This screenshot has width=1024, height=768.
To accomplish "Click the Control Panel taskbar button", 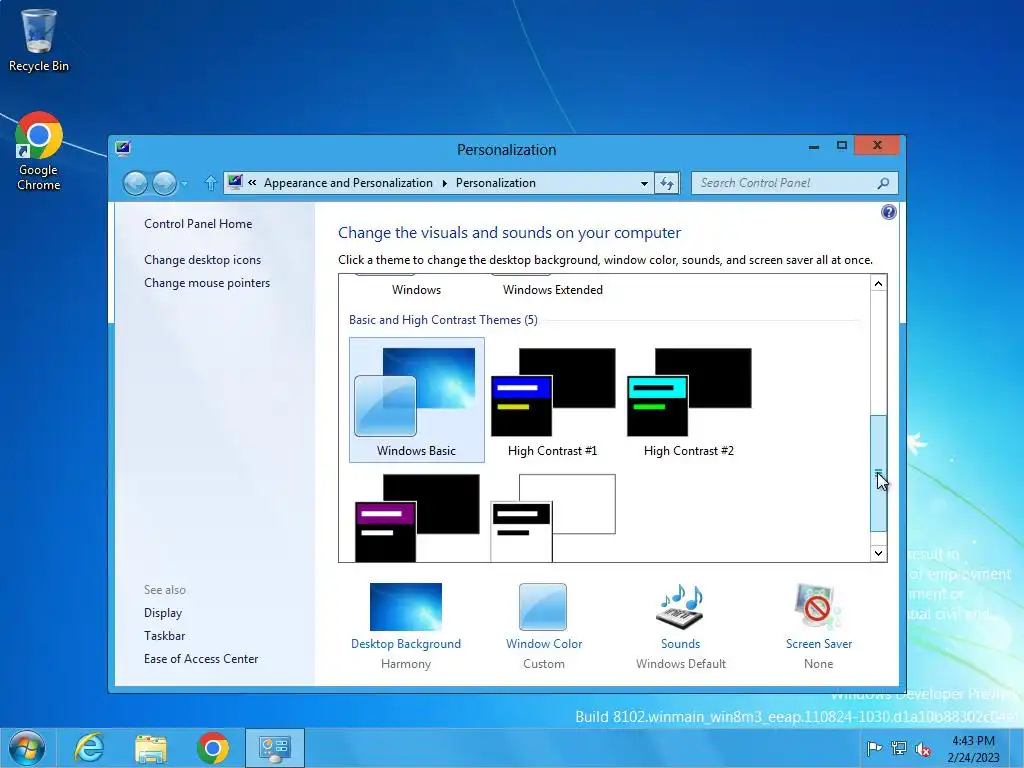I will (x=274, y=748).
